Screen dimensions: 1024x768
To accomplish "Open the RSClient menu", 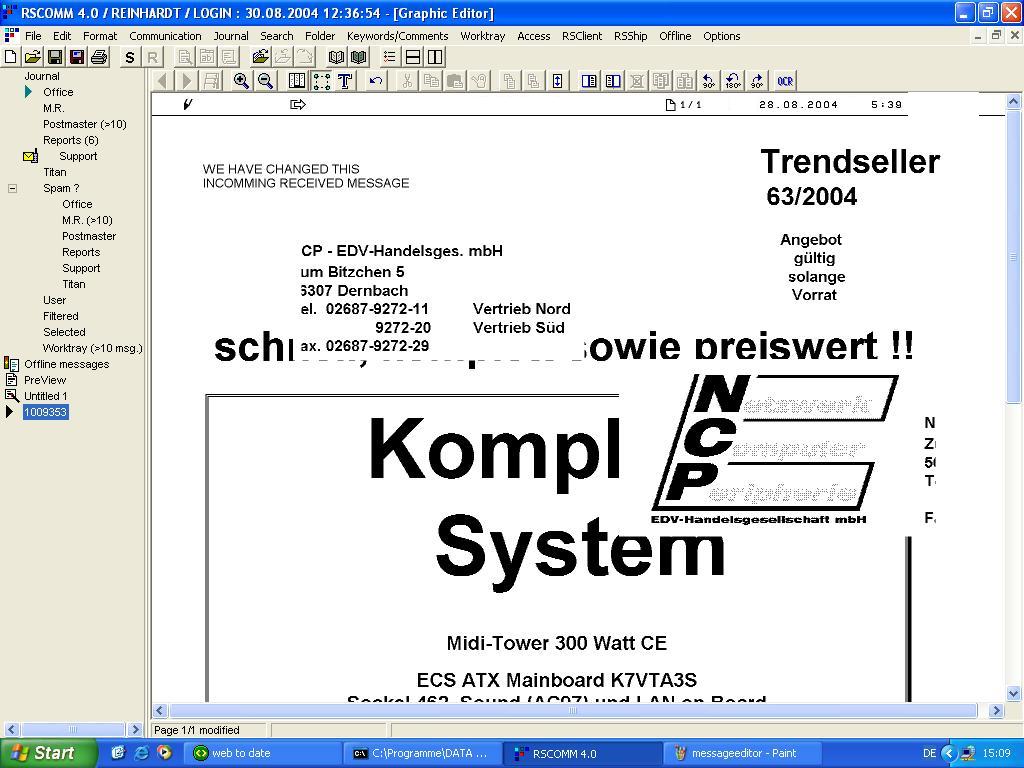I will click(x=581, y=35).
